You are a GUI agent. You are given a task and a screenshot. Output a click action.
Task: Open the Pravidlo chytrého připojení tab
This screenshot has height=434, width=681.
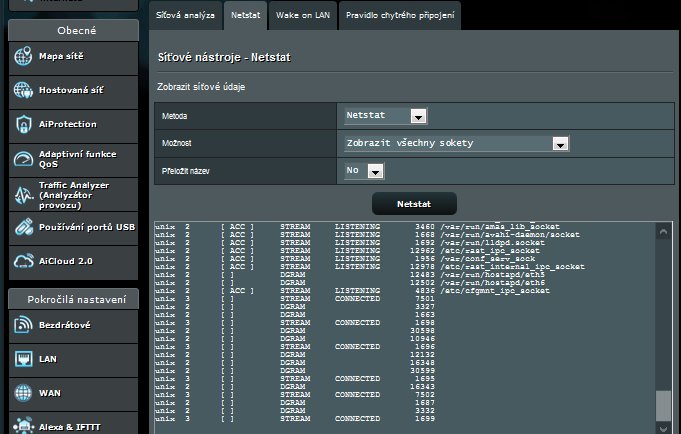(398, 17)
